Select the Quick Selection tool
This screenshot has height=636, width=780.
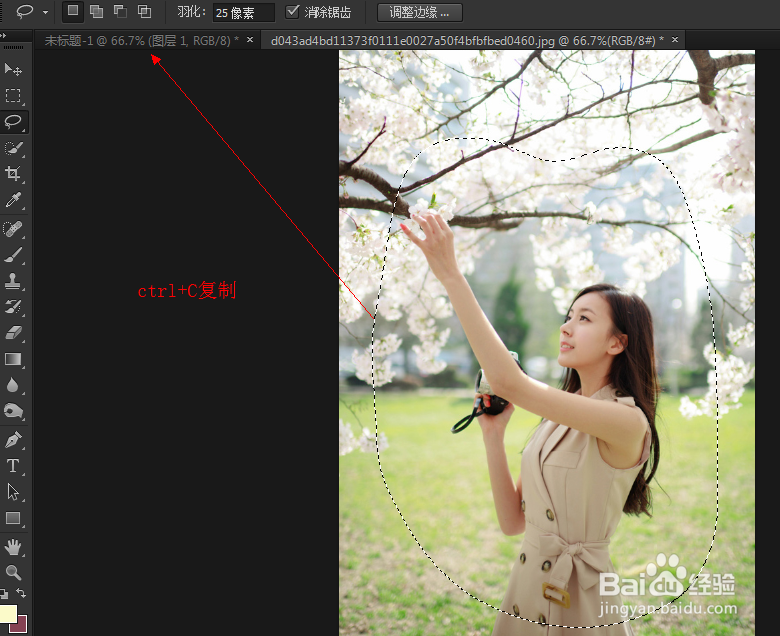click(x=13, y=148)
